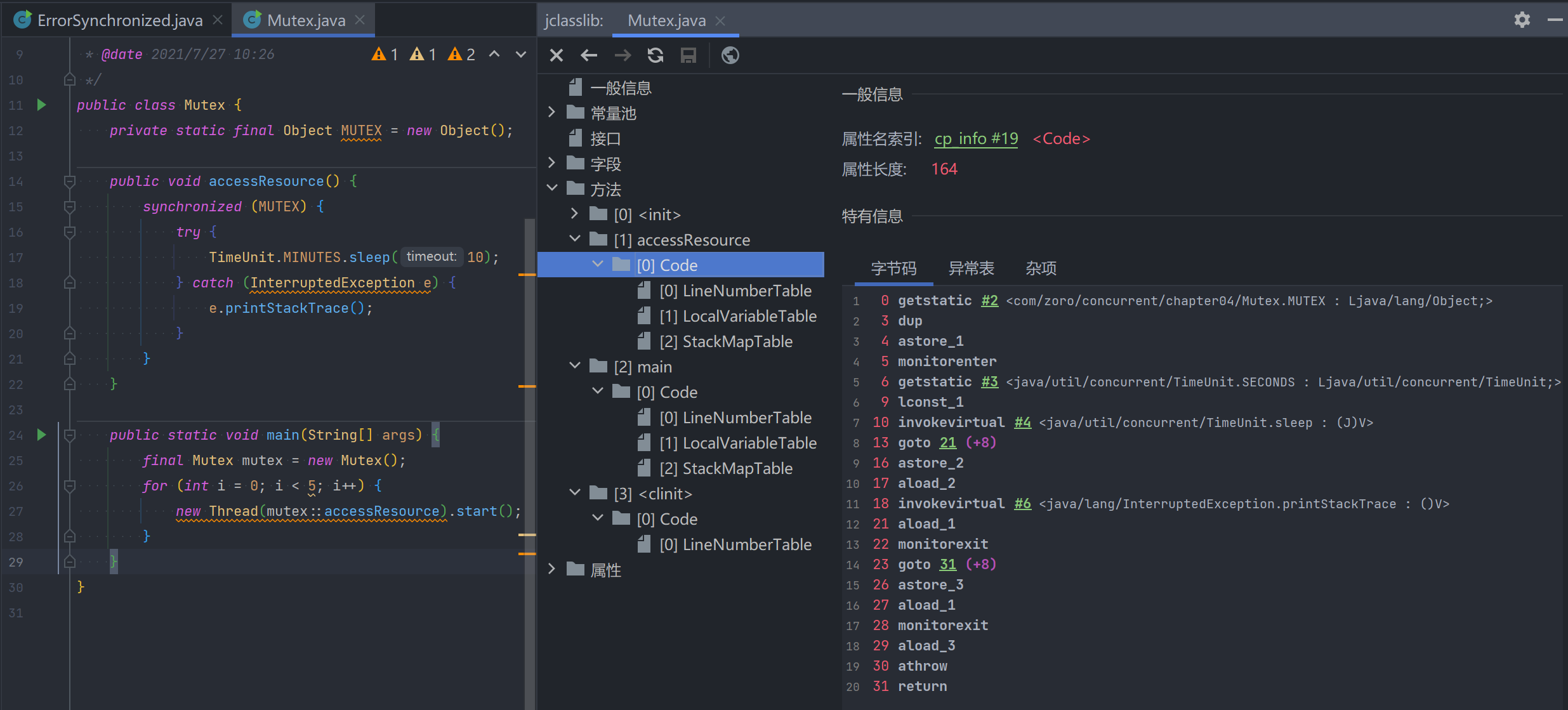Image resolution: width=1568 pixels, height=710 pixels.
Task: Expand the [0] <init> method node
Action: (x=575, y=214)
